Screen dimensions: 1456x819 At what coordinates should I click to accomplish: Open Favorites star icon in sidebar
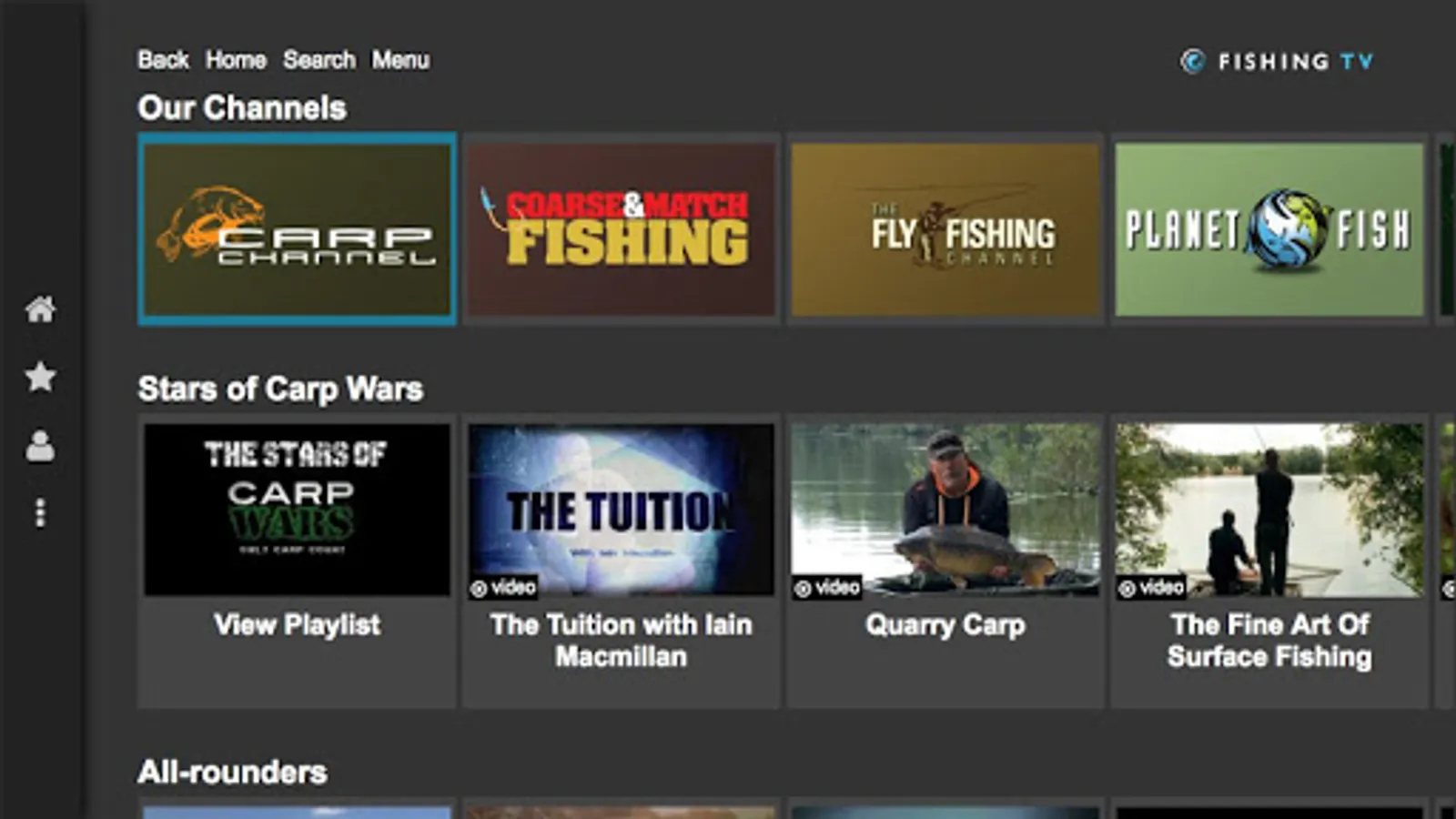40,377
